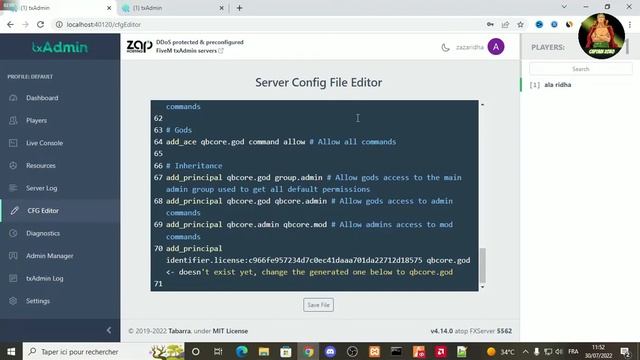The image size is (640, 360).
Task: Click the Live Console terminal icon
Action: [x=13, y=143]
